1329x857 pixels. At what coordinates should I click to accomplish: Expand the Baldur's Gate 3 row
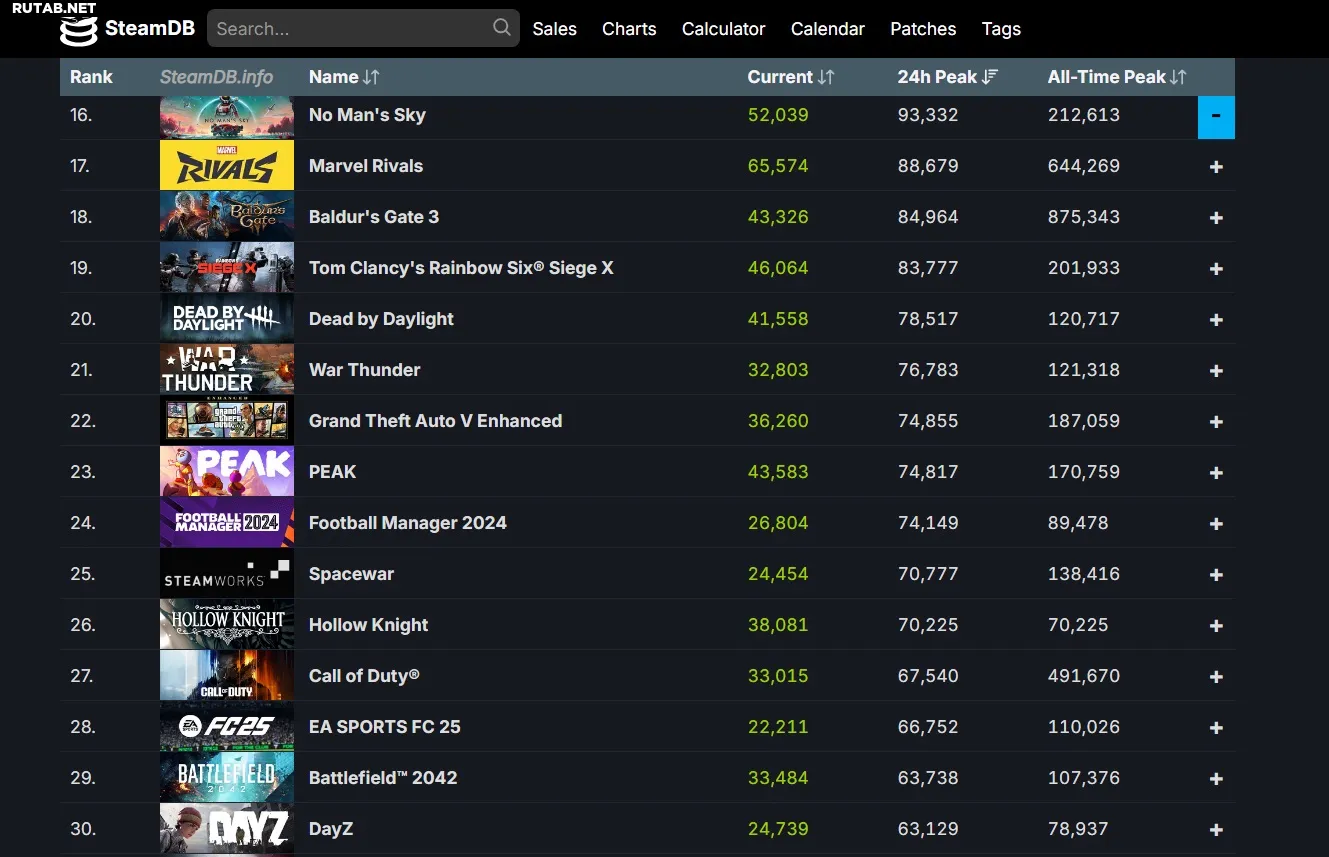(1216, 218)
